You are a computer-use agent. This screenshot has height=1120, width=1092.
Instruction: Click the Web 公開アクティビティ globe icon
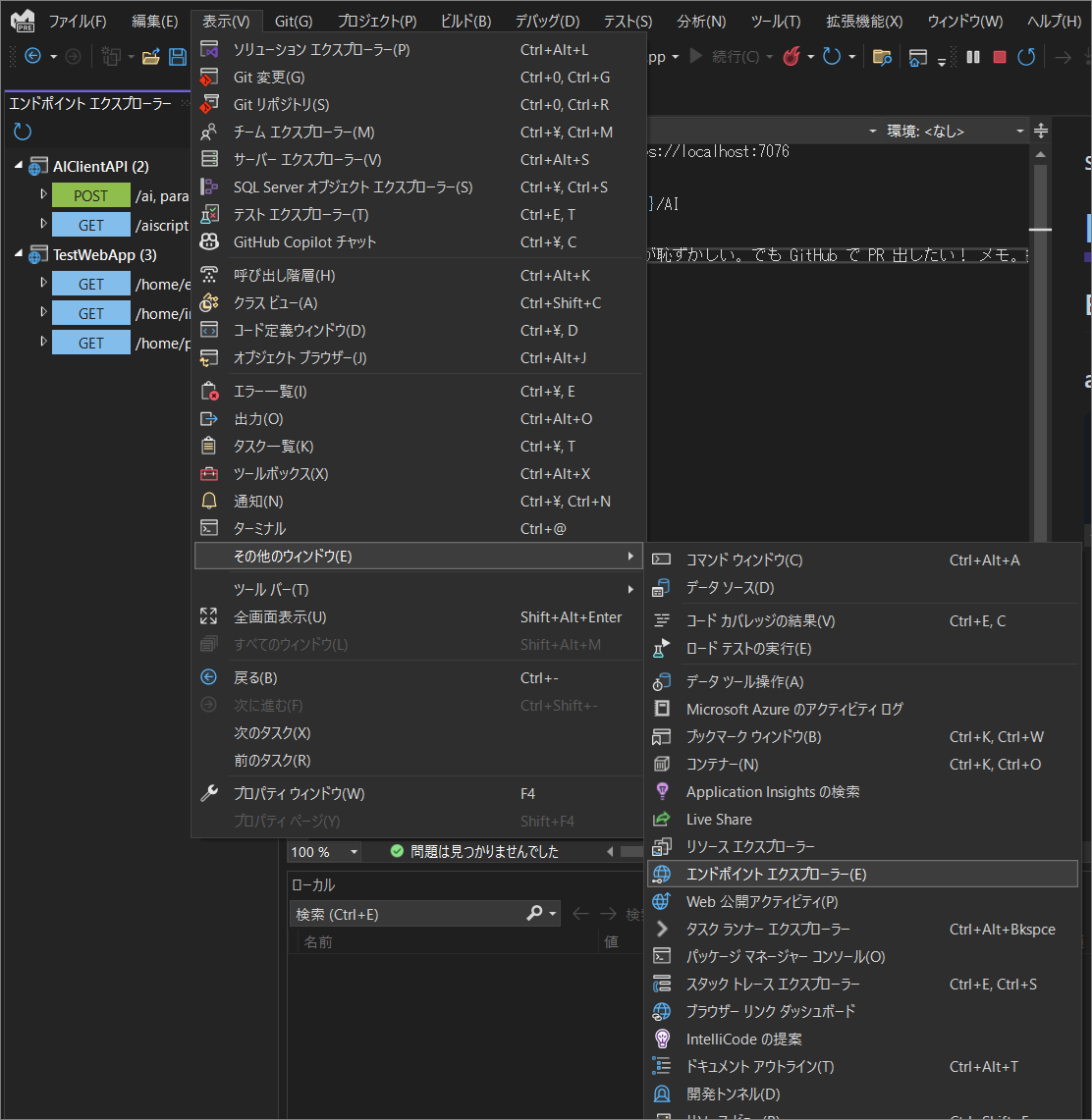coord(662,901)
